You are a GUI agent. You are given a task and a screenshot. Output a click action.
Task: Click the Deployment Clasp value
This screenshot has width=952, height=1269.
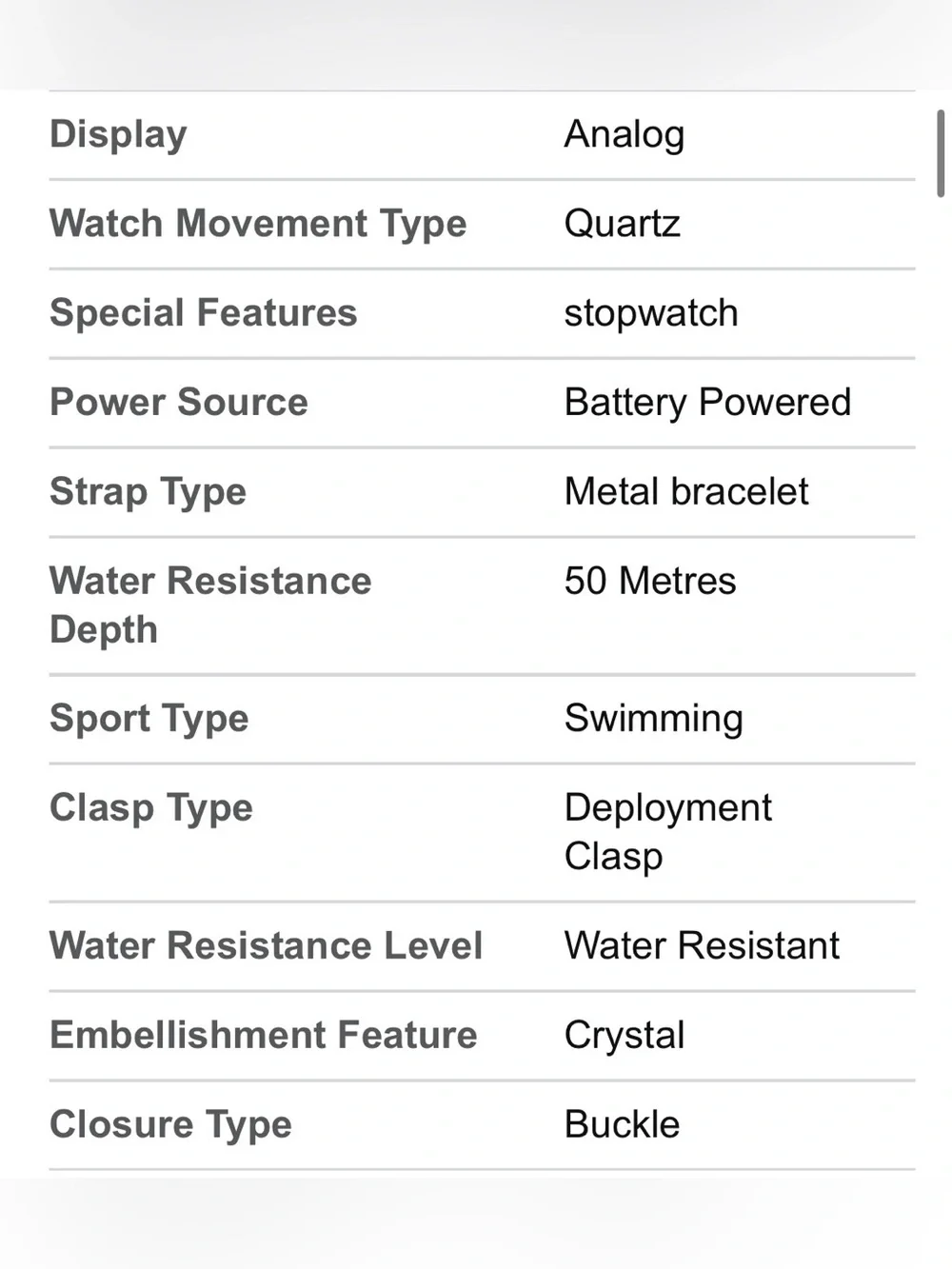(668, 832)
